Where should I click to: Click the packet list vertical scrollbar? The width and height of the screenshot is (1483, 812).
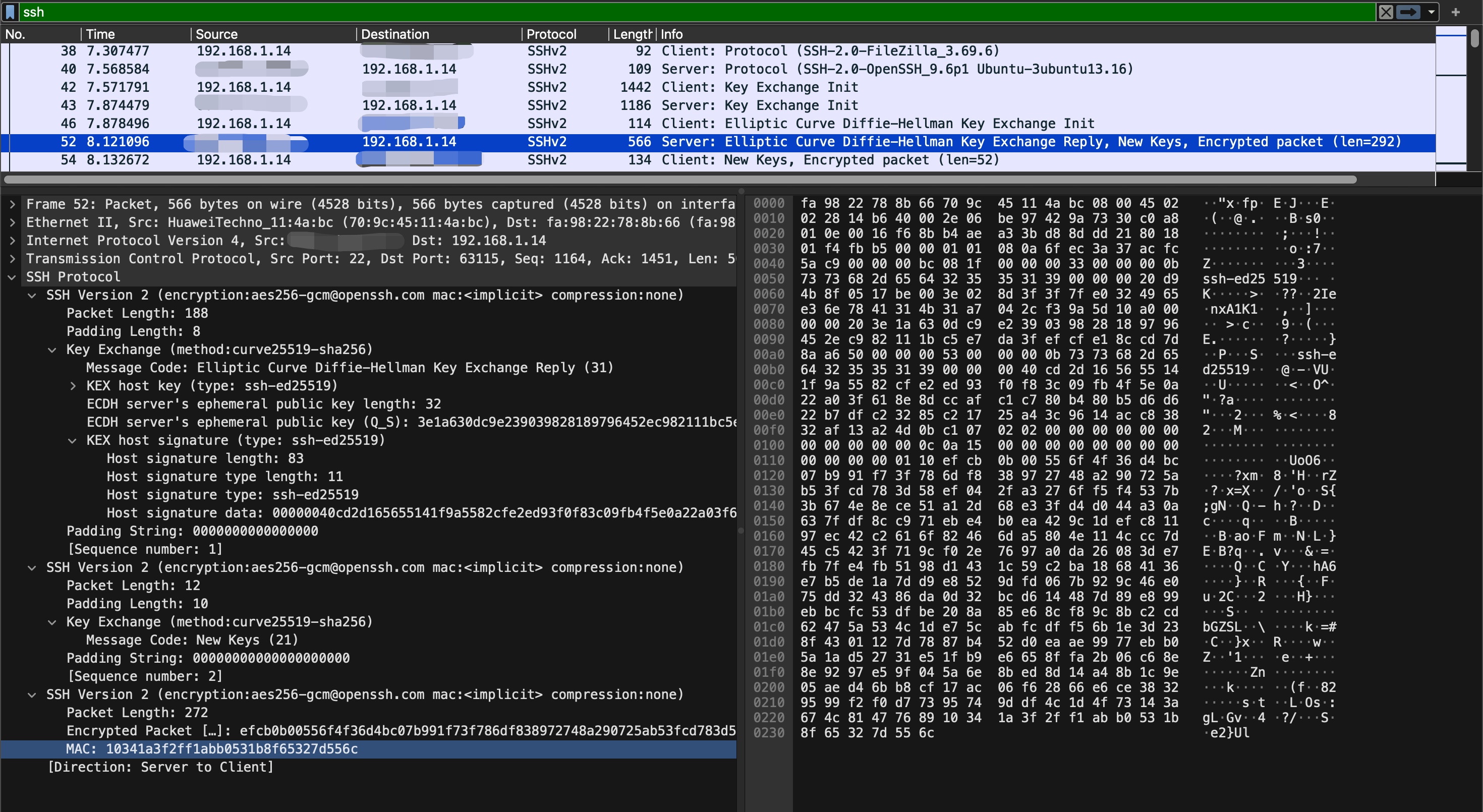pyautogui.click(x=1474, y=38)
